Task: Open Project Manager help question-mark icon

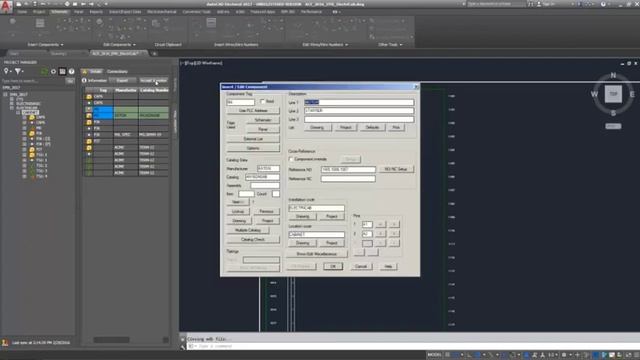Action: pyautogui.click(x=71, y=71)
